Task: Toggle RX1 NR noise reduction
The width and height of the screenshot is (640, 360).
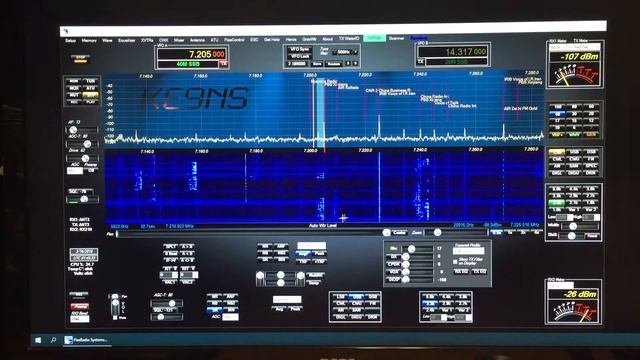Action: point(265,246)
